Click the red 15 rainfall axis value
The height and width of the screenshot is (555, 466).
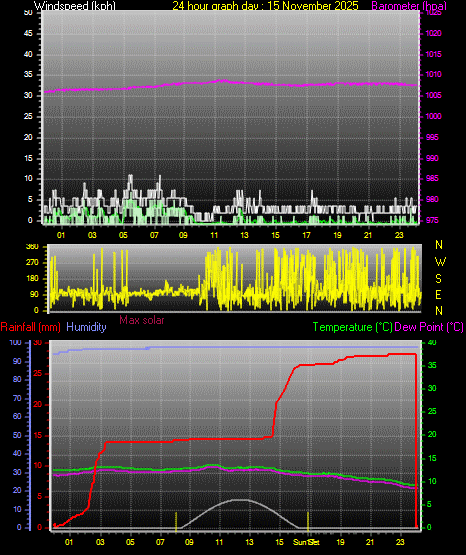[x=38, y=435]
